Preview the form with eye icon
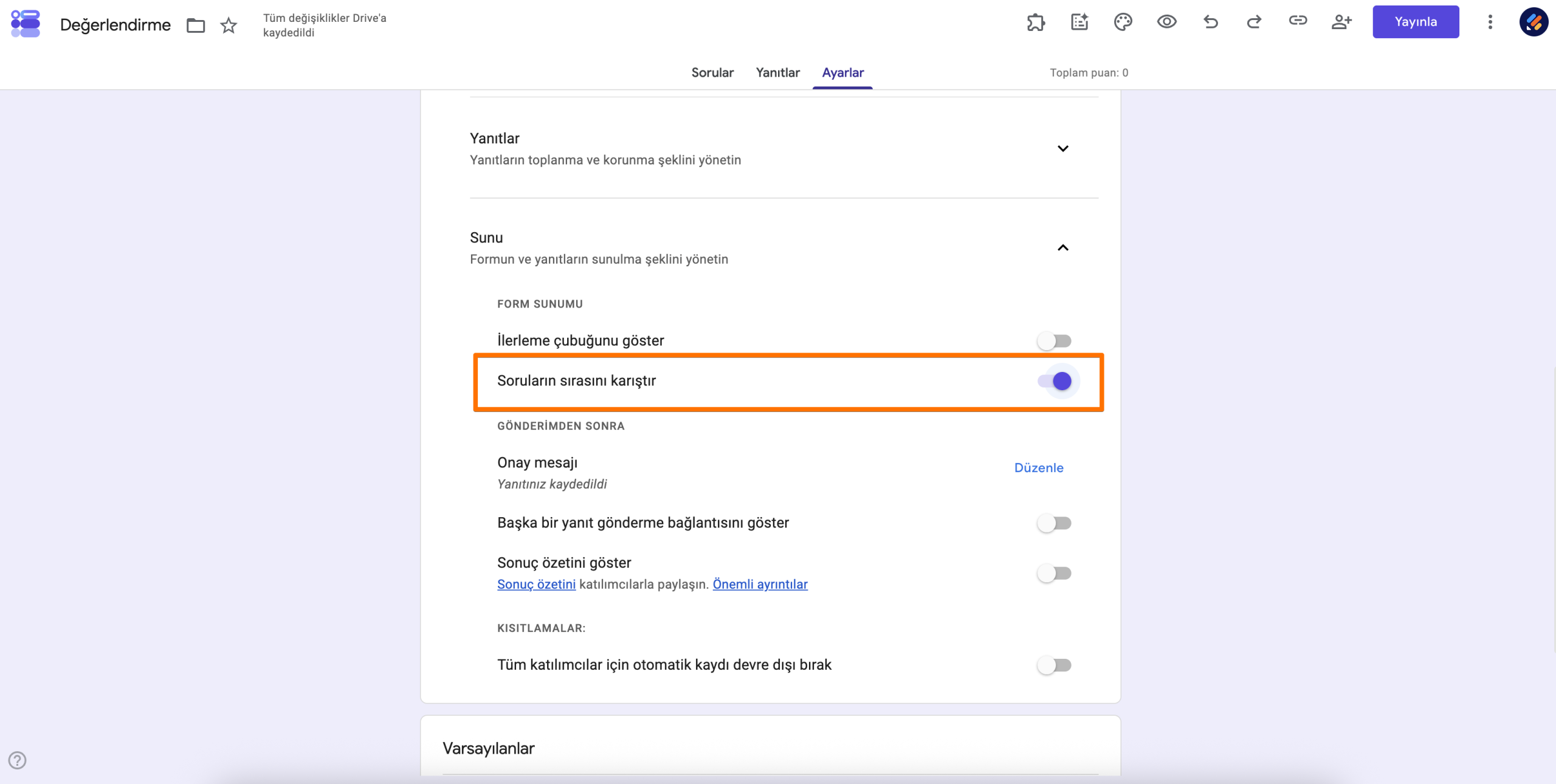 pos(1167,22)
